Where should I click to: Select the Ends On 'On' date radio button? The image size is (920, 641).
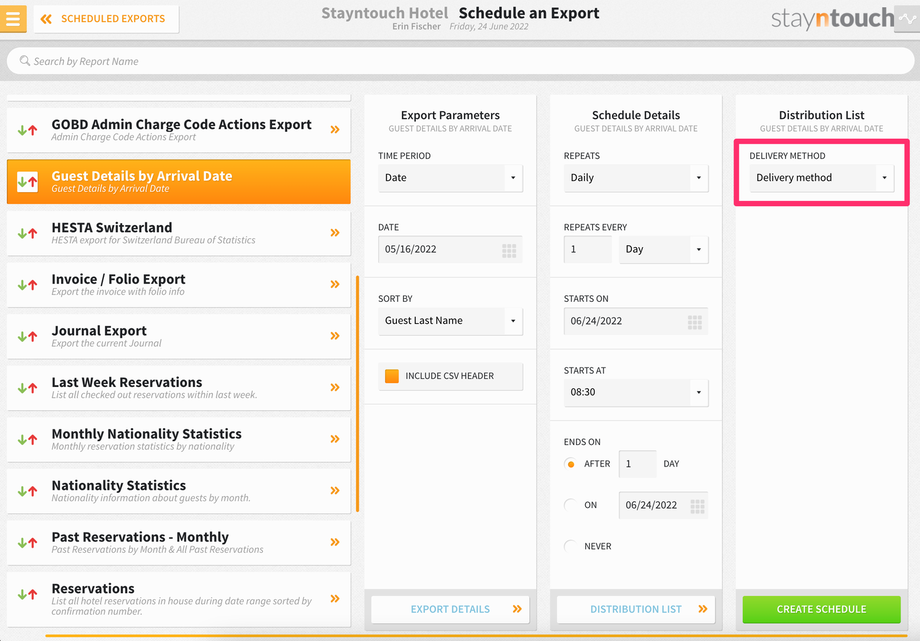(x=570, y=505)
